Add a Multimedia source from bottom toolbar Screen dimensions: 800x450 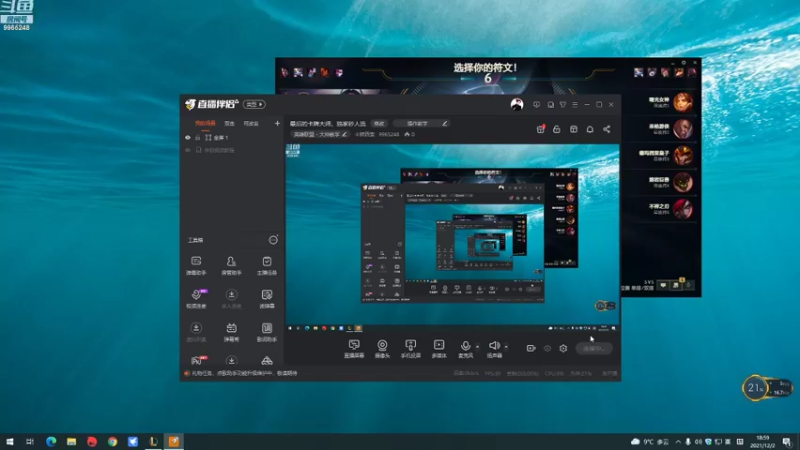tap(439, 348)
